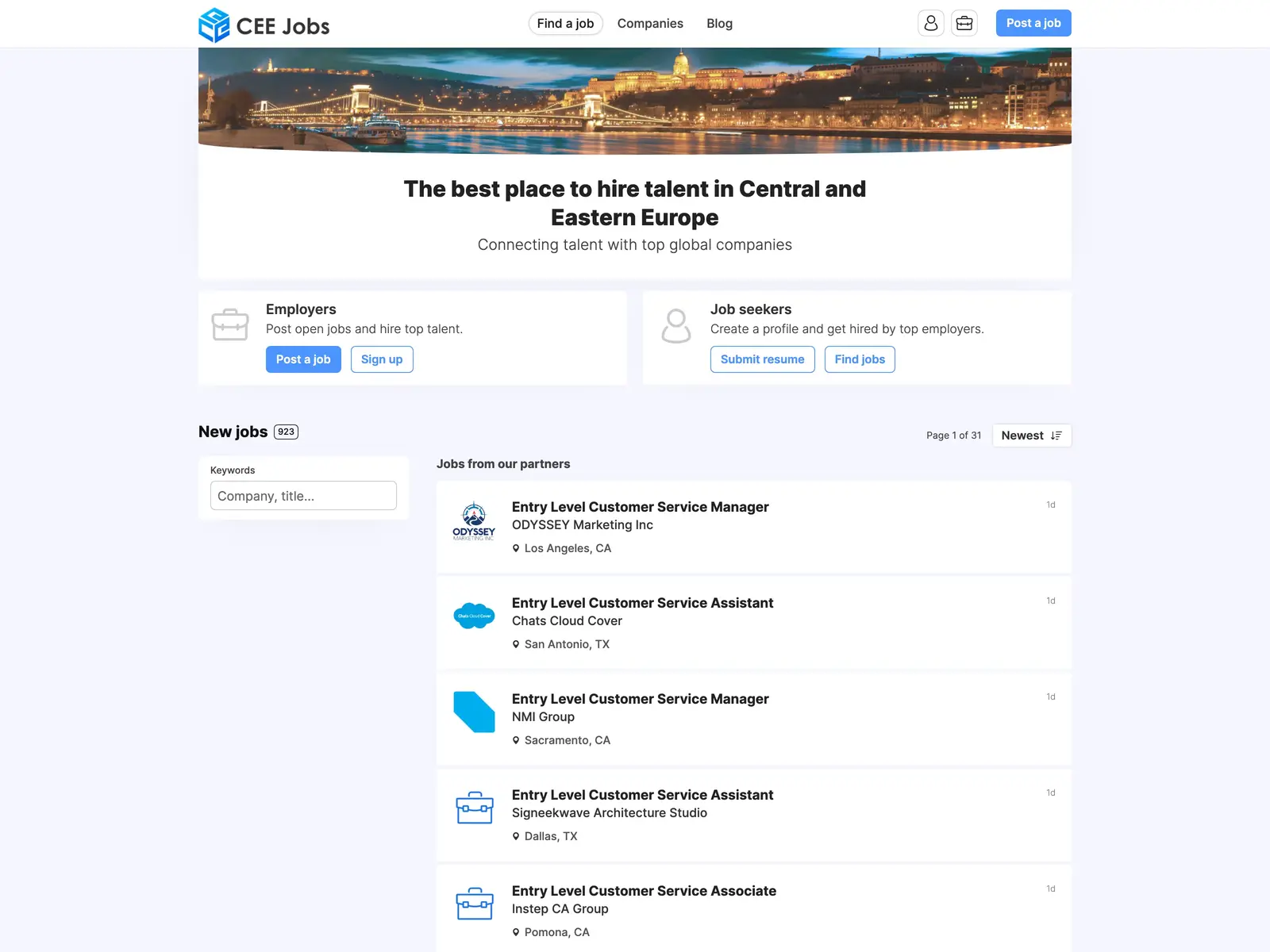Click the NMI Group company name
Image resolution: width=1270 pixels, height=952 pixels.
(x=544, y=717)
